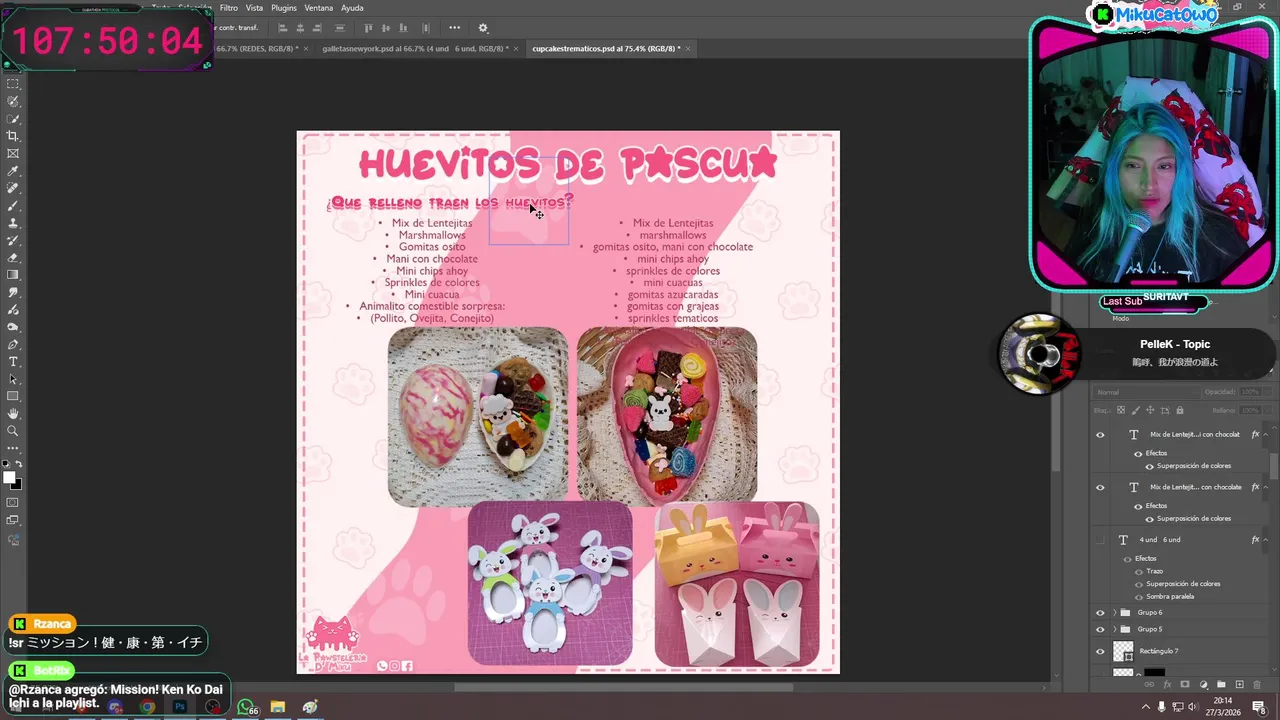Swap foreground and background colors
This screenshot has width=1280, height=720.
pyautogui.click(x=18, y=465)
